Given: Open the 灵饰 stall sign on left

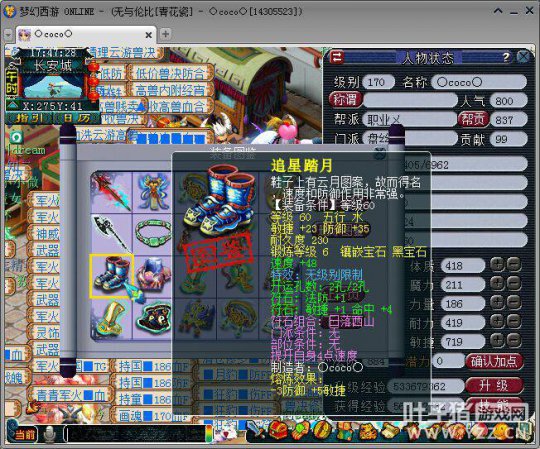Looking at the screenshot, I should pyautogui.click(x=45, y=333).
